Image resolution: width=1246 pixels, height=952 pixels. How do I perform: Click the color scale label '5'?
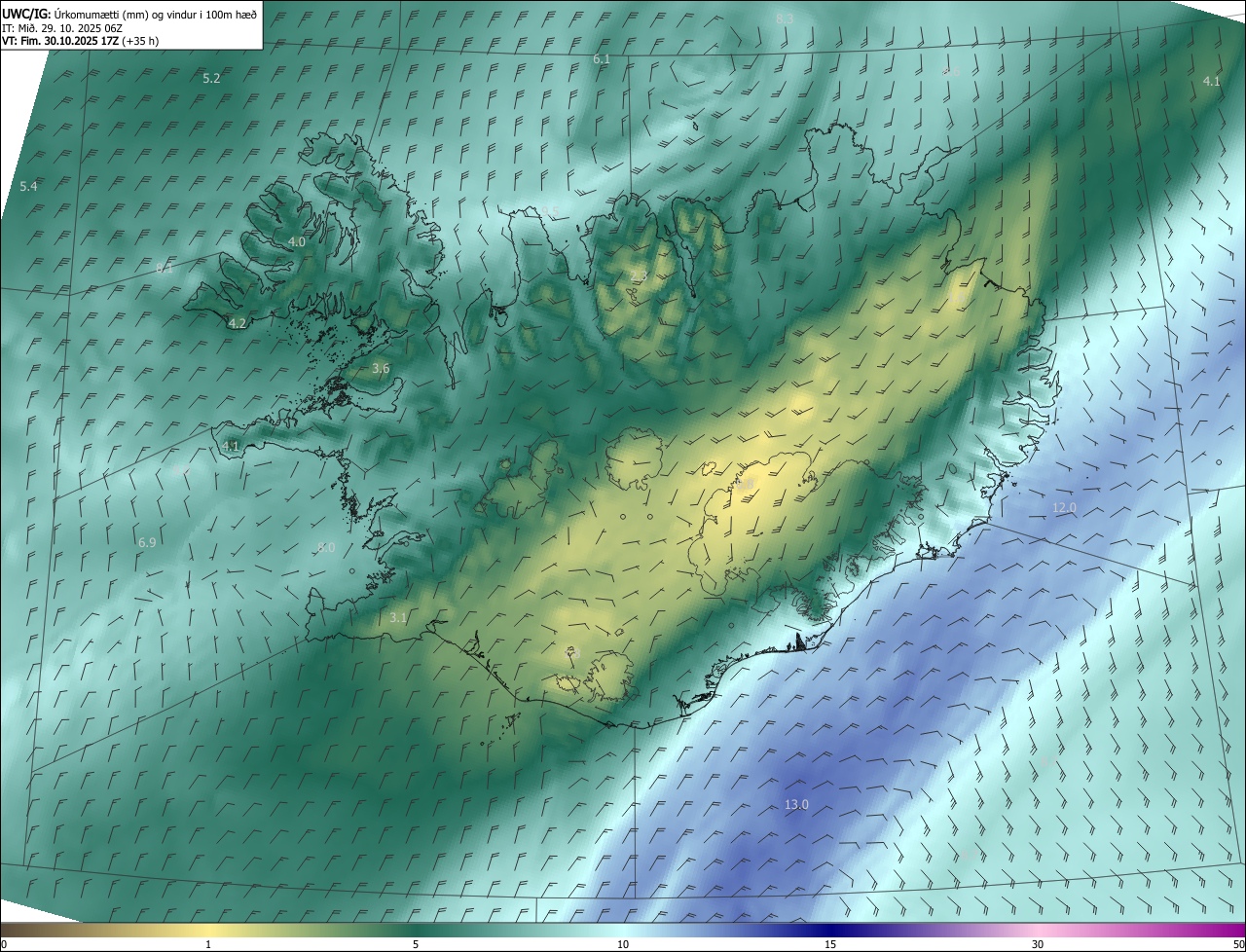[x=416, y=944]
